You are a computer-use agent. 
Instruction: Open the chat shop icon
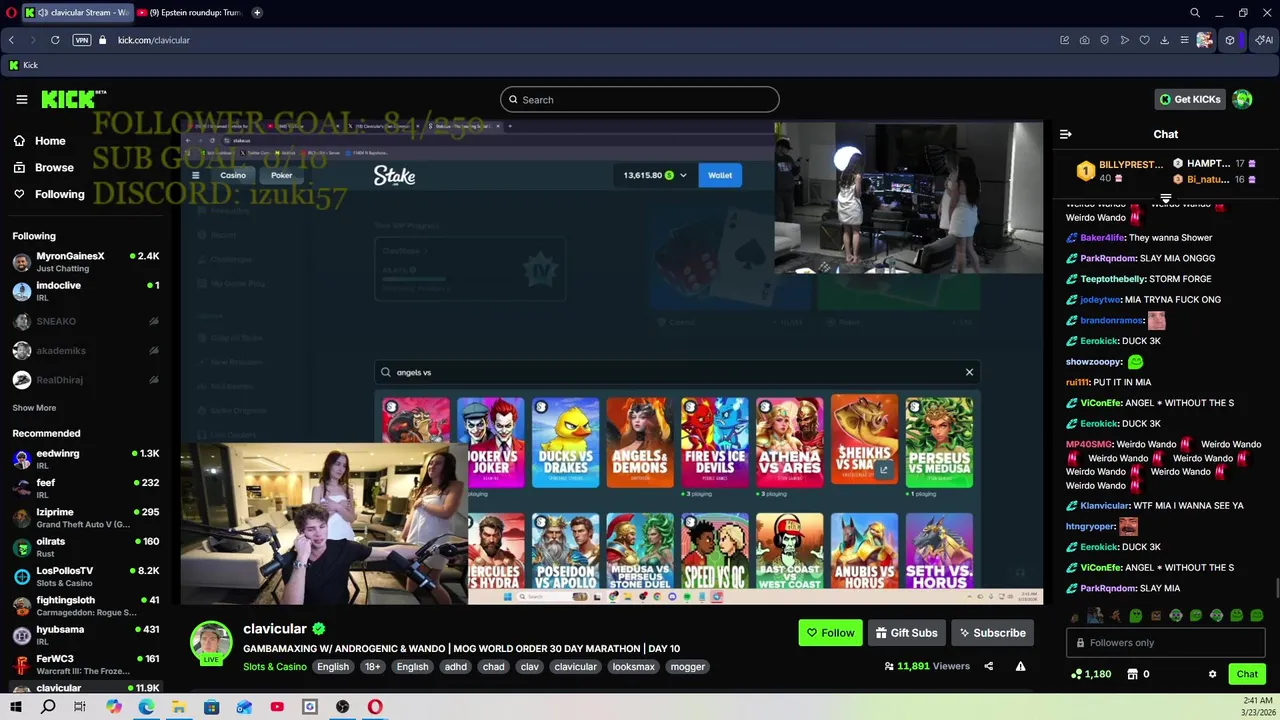click(x=1132, y=674)
